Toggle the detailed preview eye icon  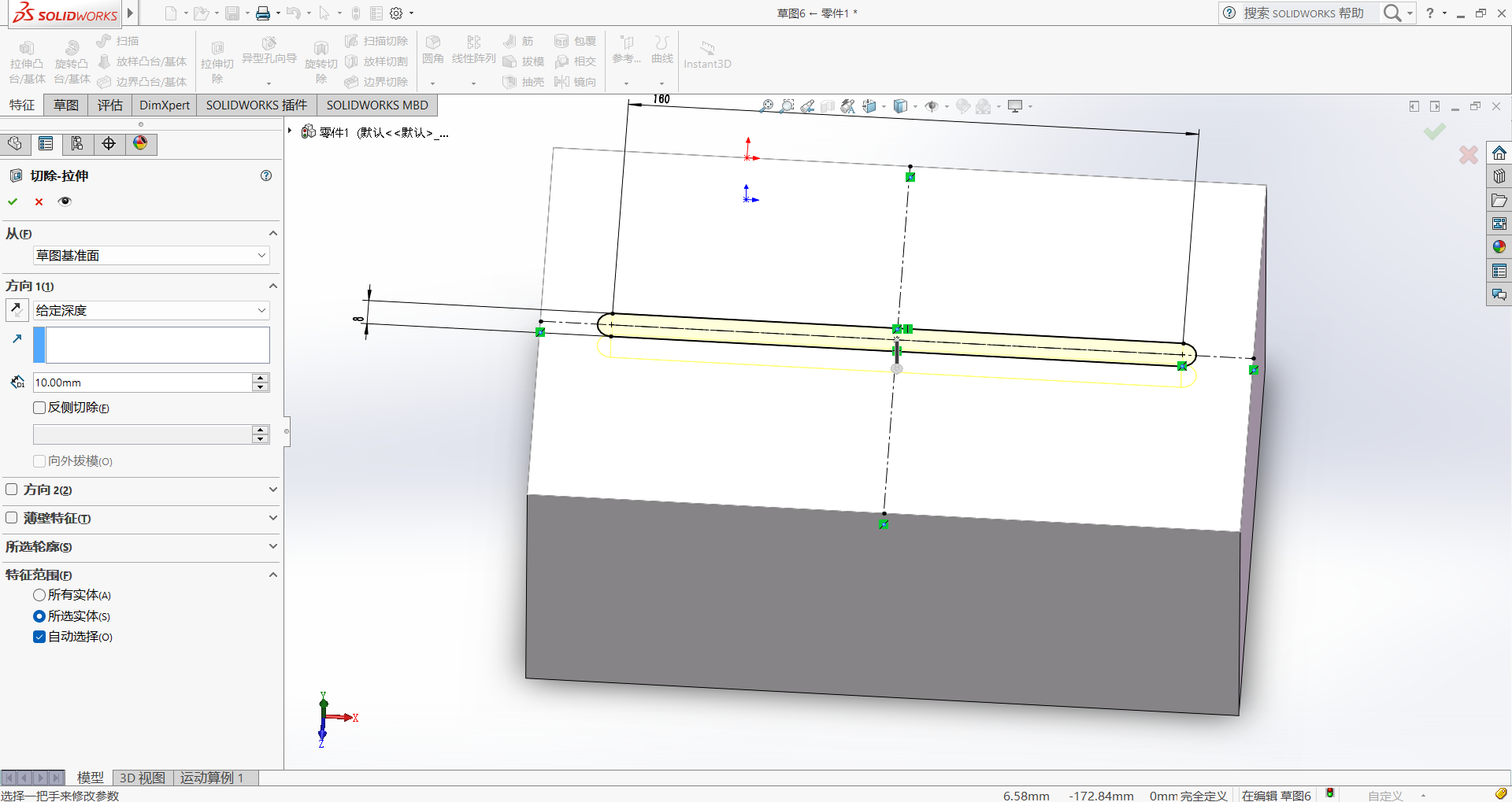(x=65, y=201)
